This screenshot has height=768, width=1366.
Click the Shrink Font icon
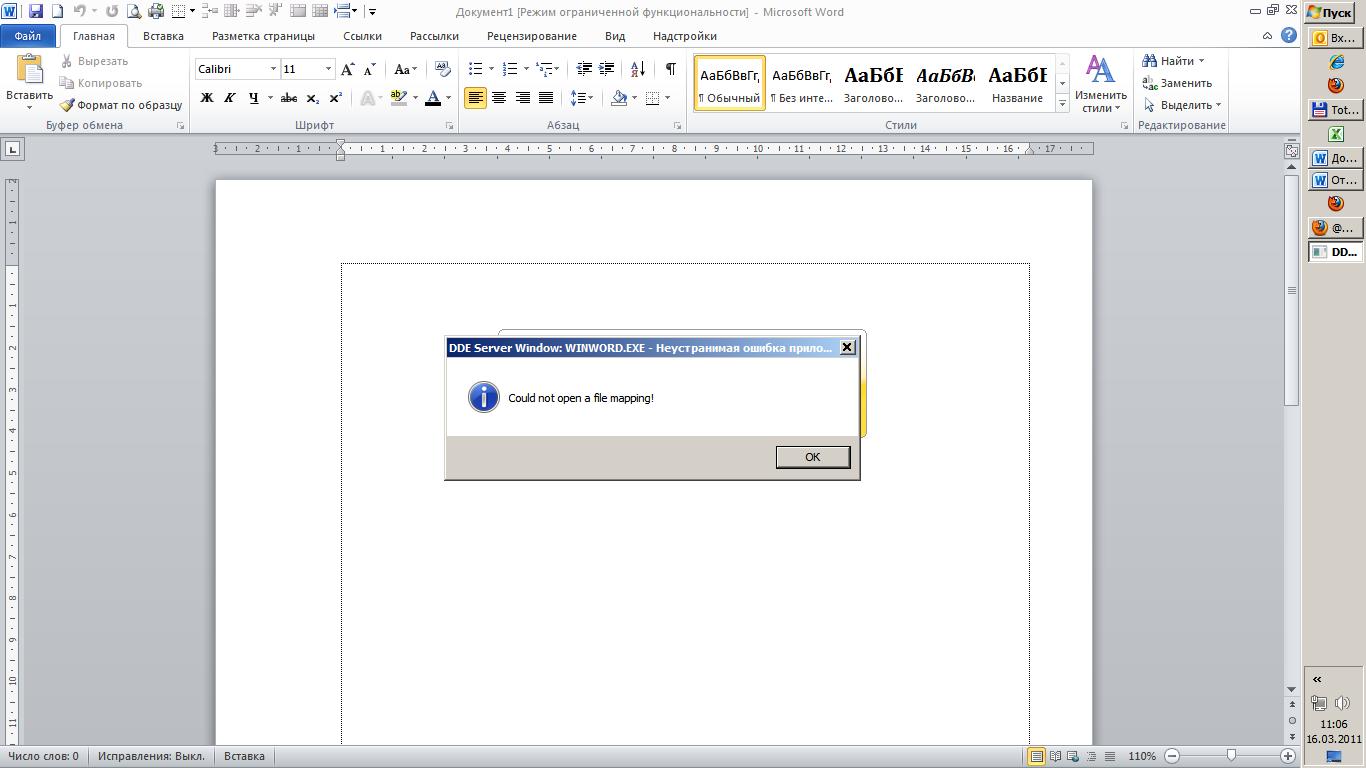369,69
